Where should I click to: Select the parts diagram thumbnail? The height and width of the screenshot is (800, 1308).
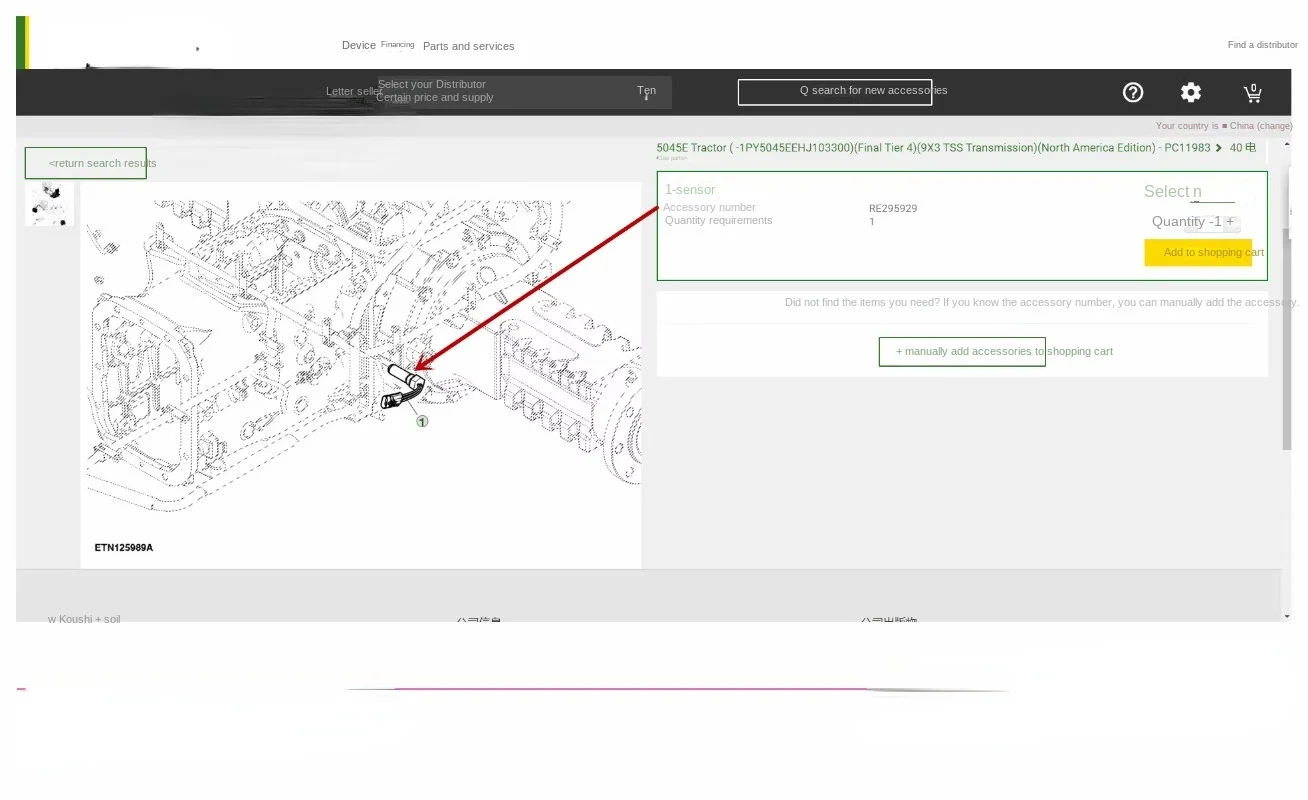point(49,204)
